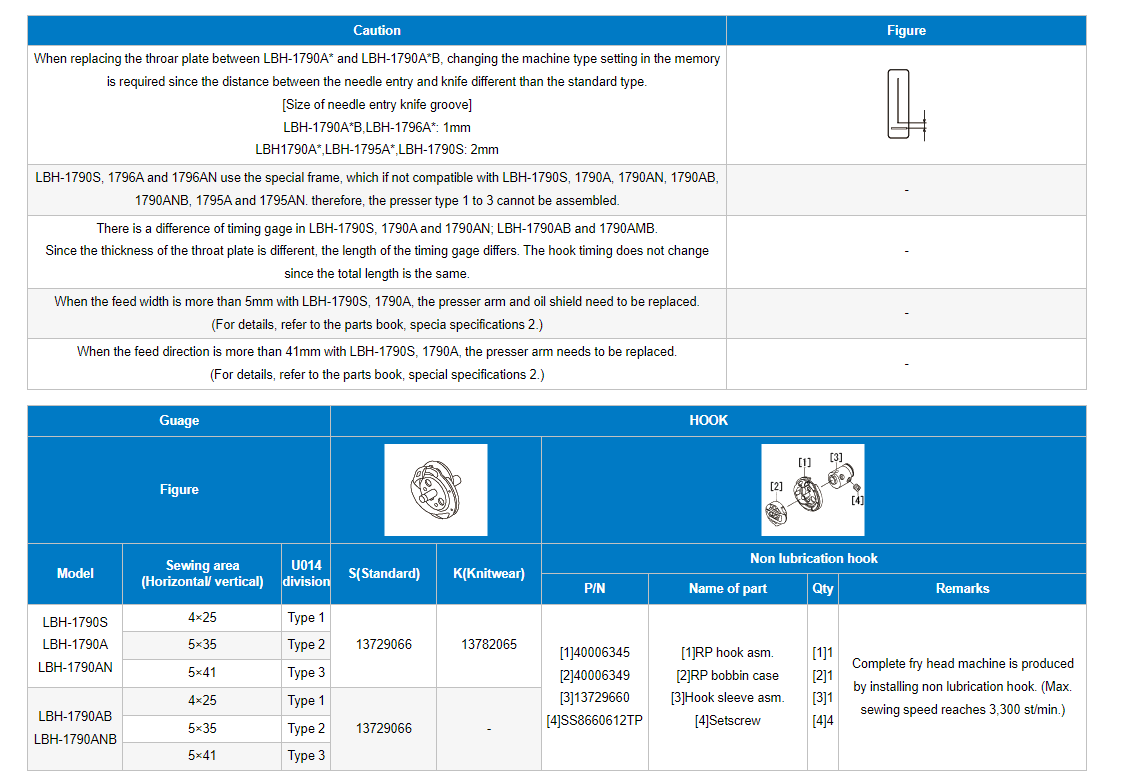This screenshot has height=784, width=1142.
Task: Click the Caution column header
Action: (377, 31)
